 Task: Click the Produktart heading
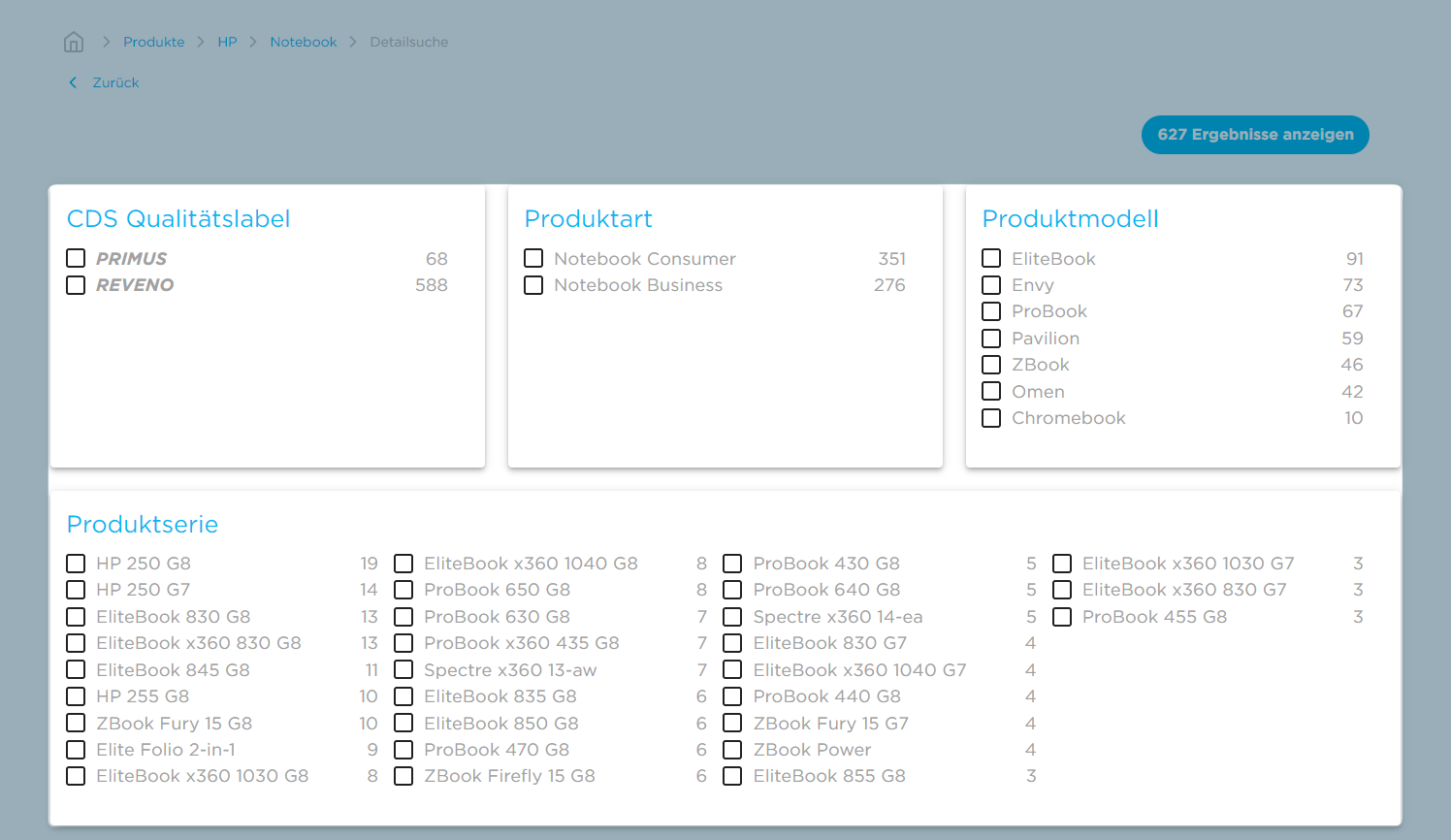(x=588, y=219)
